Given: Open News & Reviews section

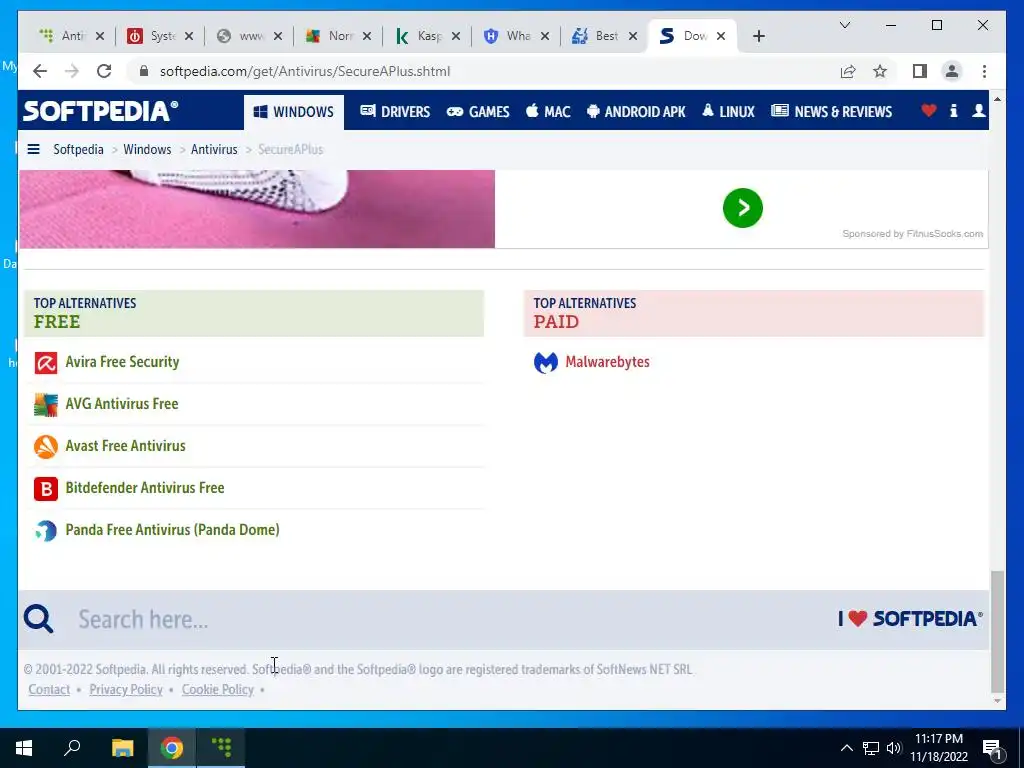Looking at the screenshot, I should point(831,112).
